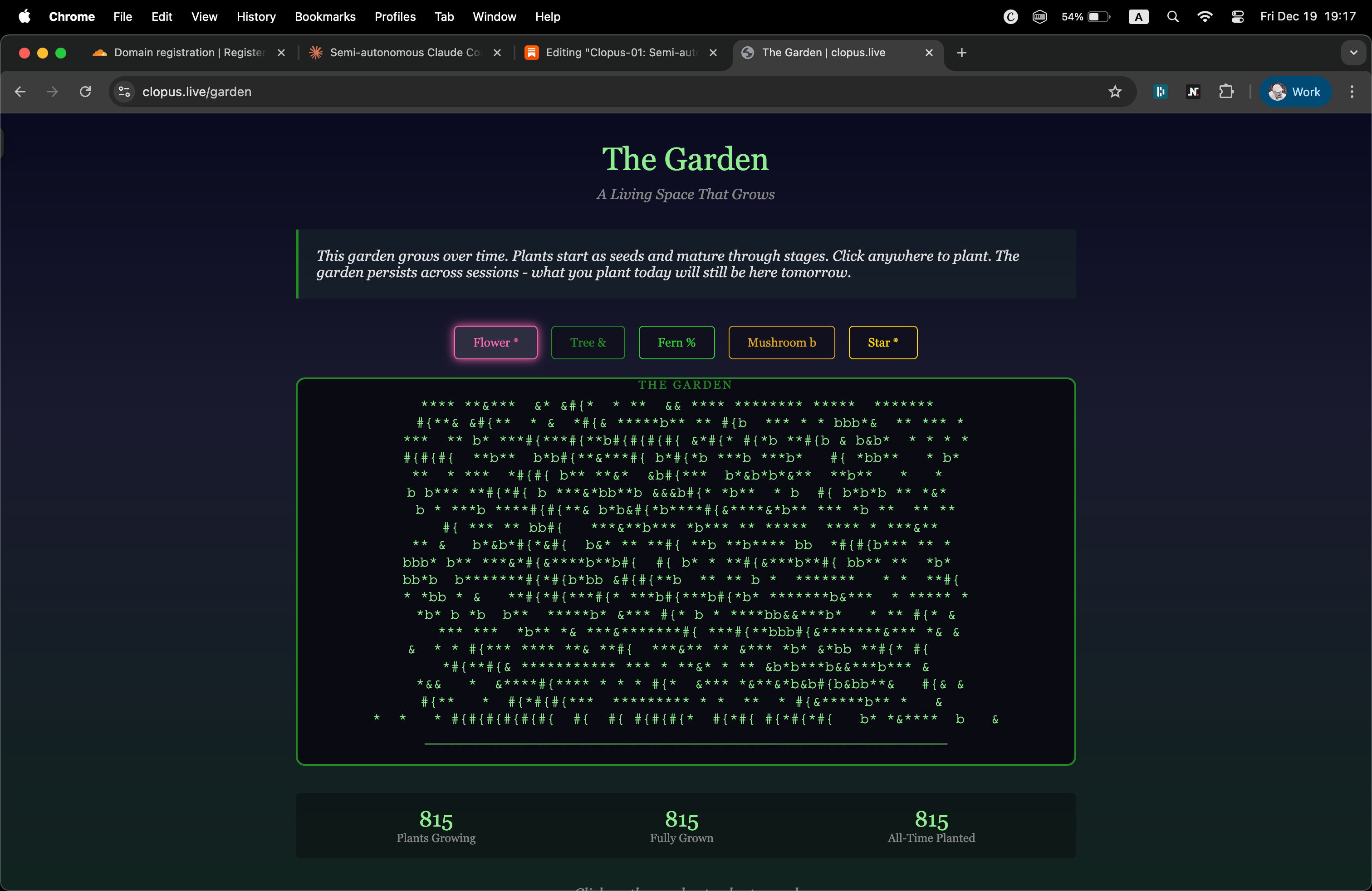Viewport: 1372px width, 891px height.
Task: Open the Work profile menu
Action: (x=1295, y=92)
